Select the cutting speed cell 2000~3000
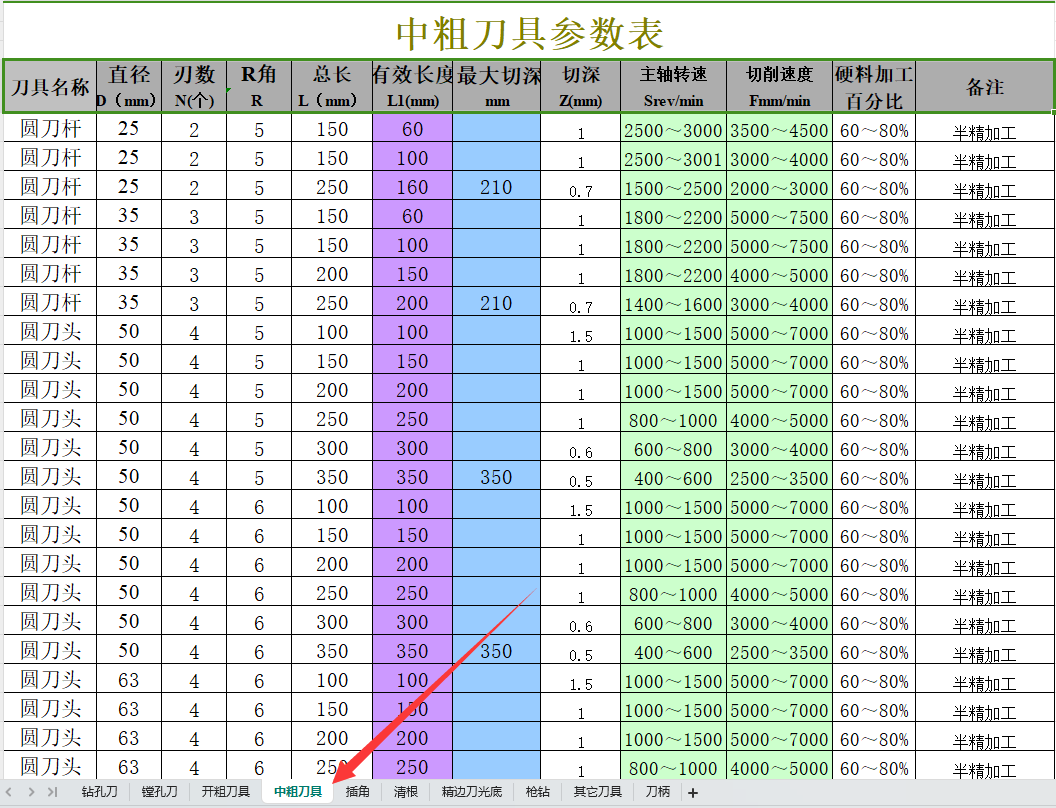The image size is (1056, 808). tap(780, 187)
